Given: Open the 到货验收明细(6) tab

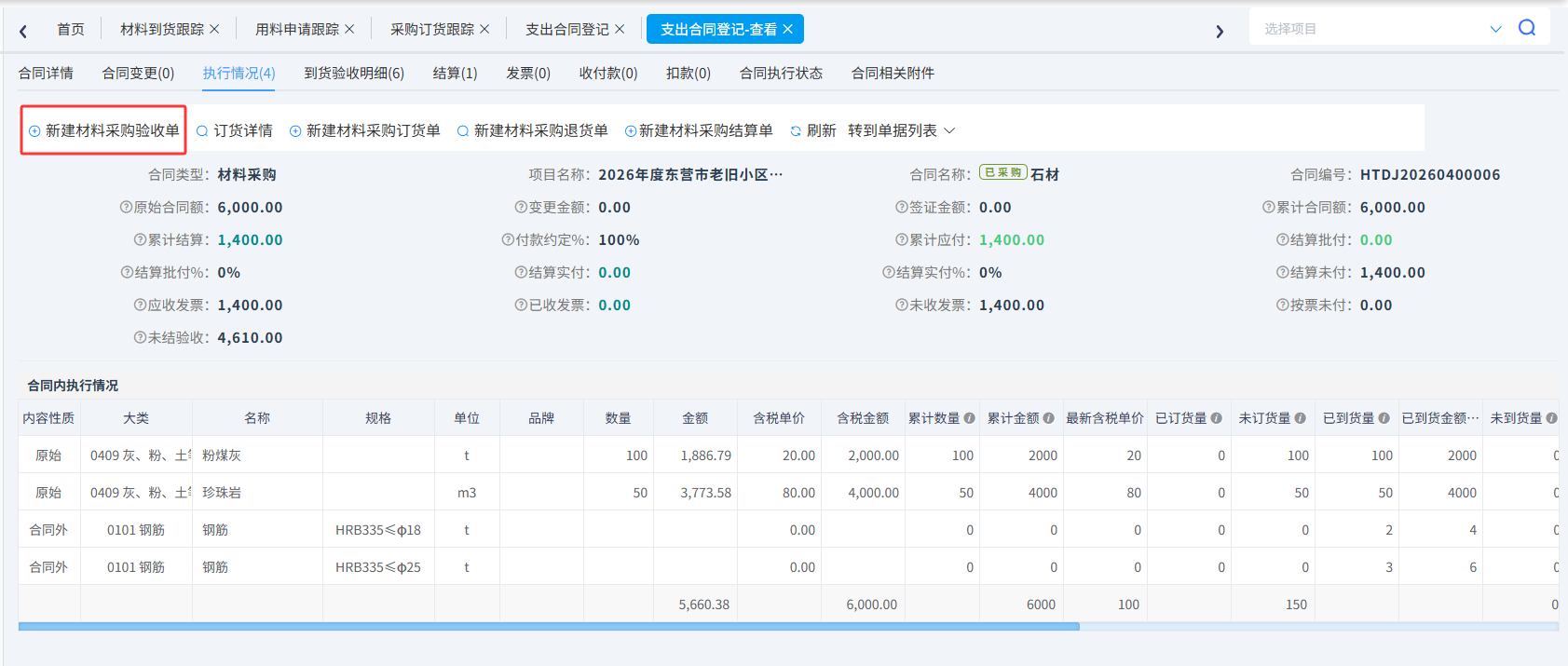Looking at the screenshot, I should point(354,73).
